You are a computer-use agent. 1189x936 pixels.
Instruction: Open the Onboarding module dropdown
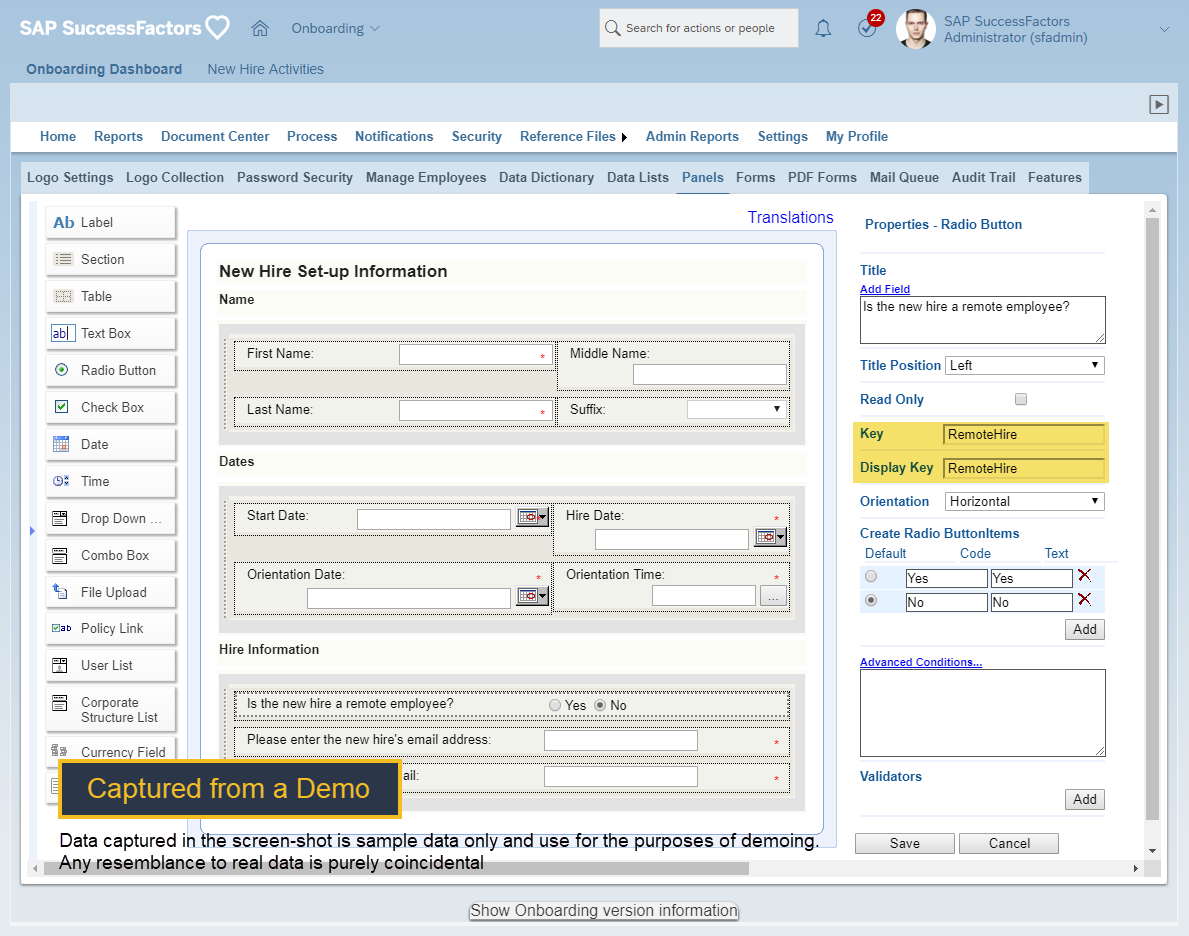pos(335,29)
